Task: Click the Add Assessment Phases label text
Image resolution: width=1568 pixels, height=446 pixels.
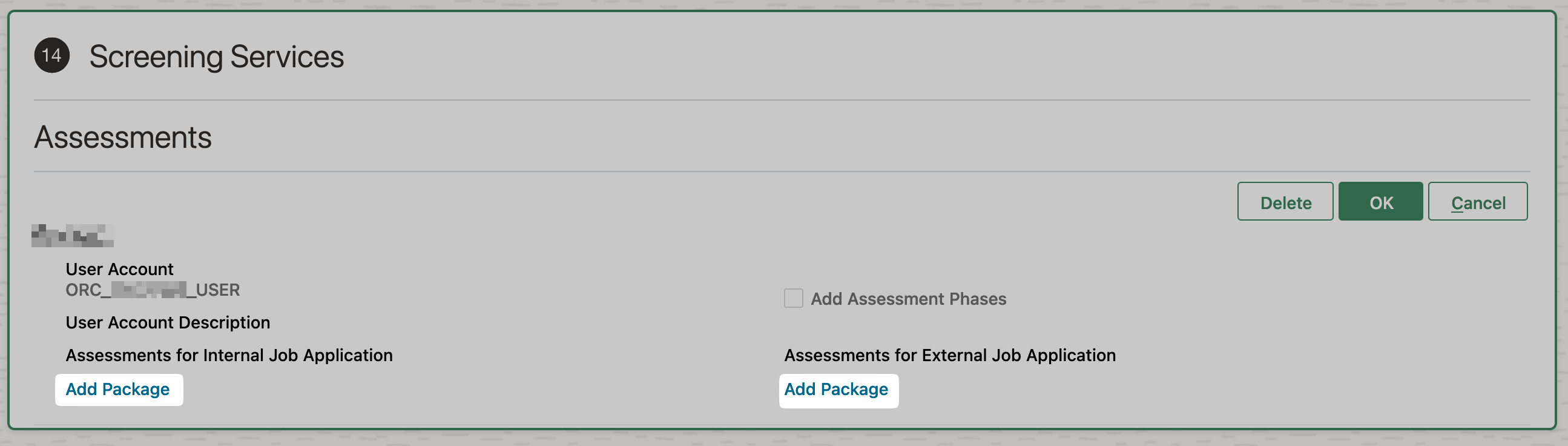Action: pyautogui.click(x=908, y=299)
